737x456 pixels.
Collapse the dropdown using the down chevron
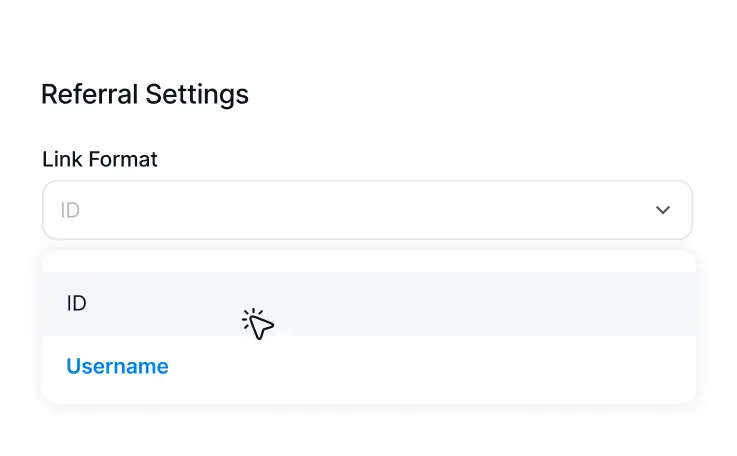[x=663, y=210]
